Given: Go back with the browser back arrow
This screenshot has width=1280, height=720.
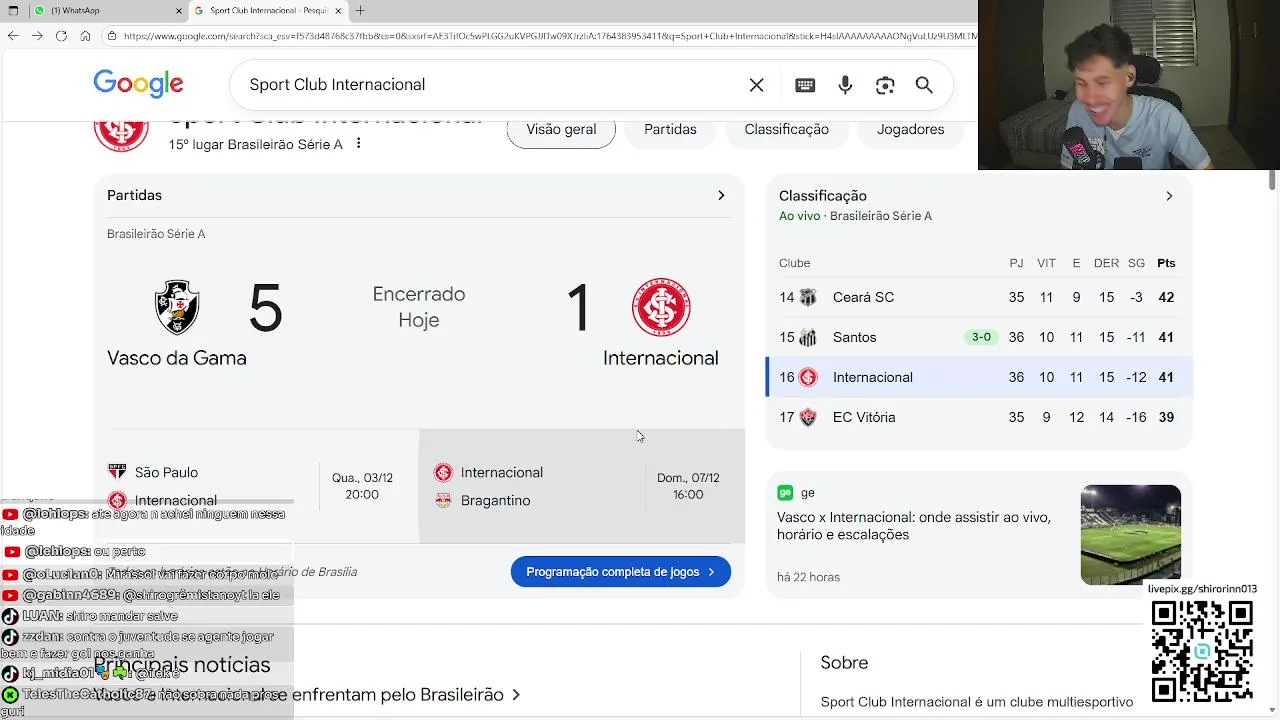Looking at the screenshot, I should 13,36.
